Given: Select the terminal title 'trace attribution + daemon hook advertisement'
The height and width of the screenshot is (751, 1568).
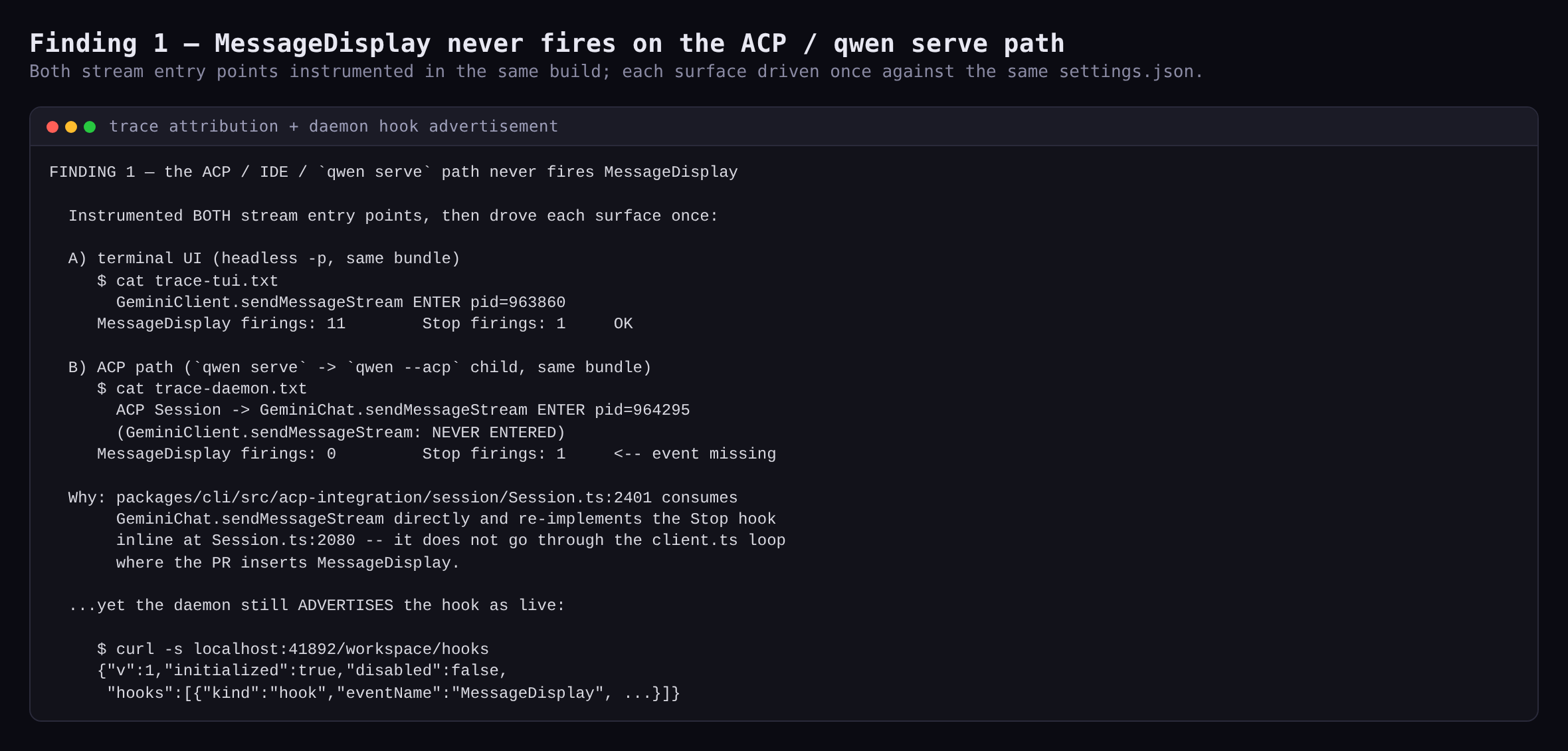Looking at the screenshot, I should tap(334, 126).
